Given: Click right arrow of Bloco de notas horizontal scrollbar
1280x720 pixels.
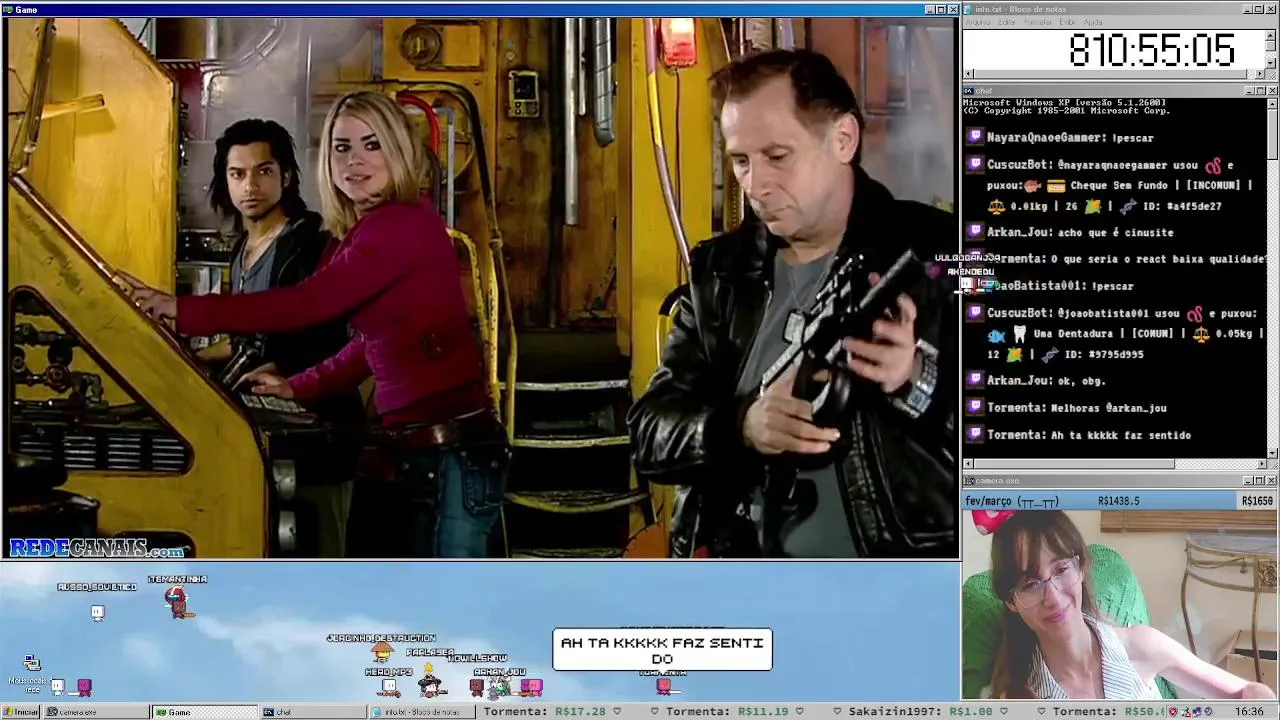Looking at the screenshot, I should click(1260, 74).
